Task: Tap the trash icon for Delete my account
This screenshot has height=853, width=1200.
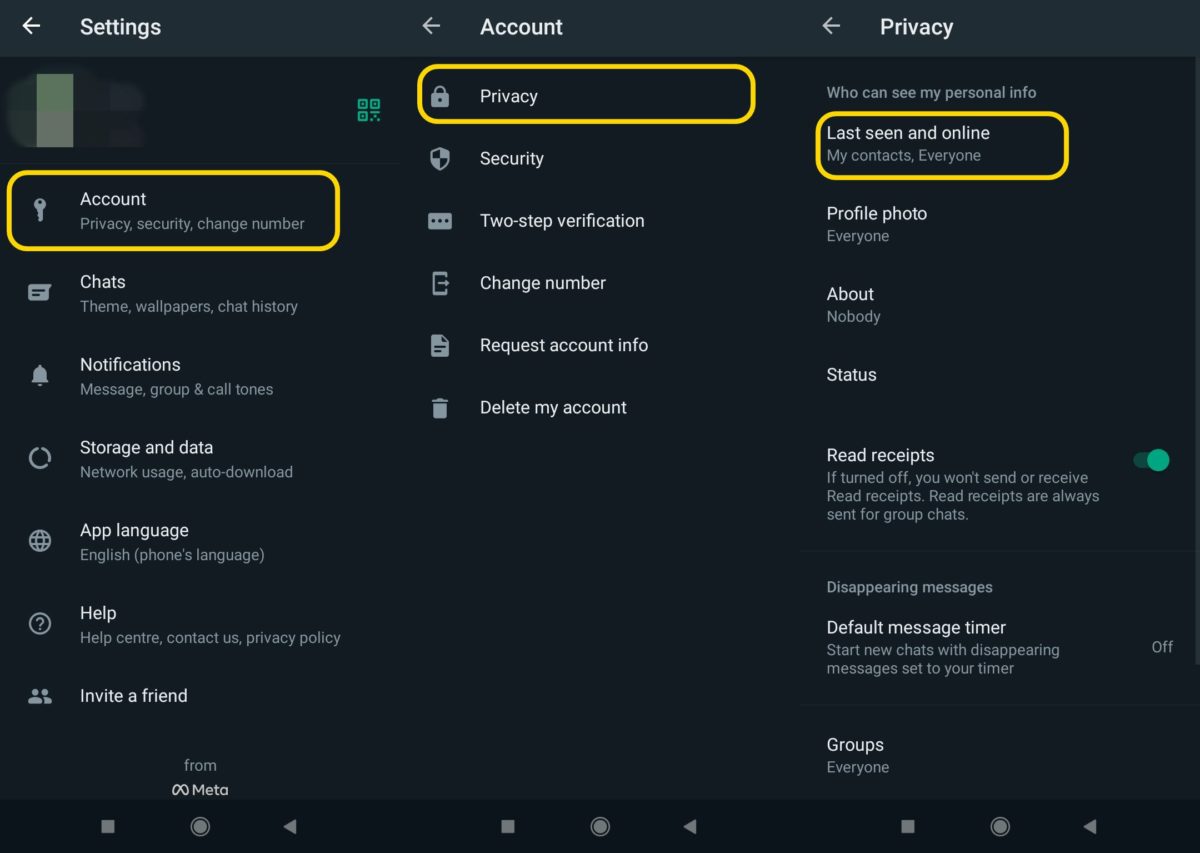Action: [x=440, y=408]
